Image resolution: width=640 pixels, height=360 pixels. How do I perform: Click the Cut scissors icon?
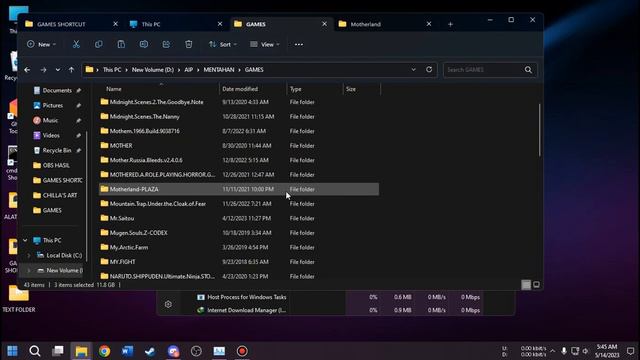(76, 44)
